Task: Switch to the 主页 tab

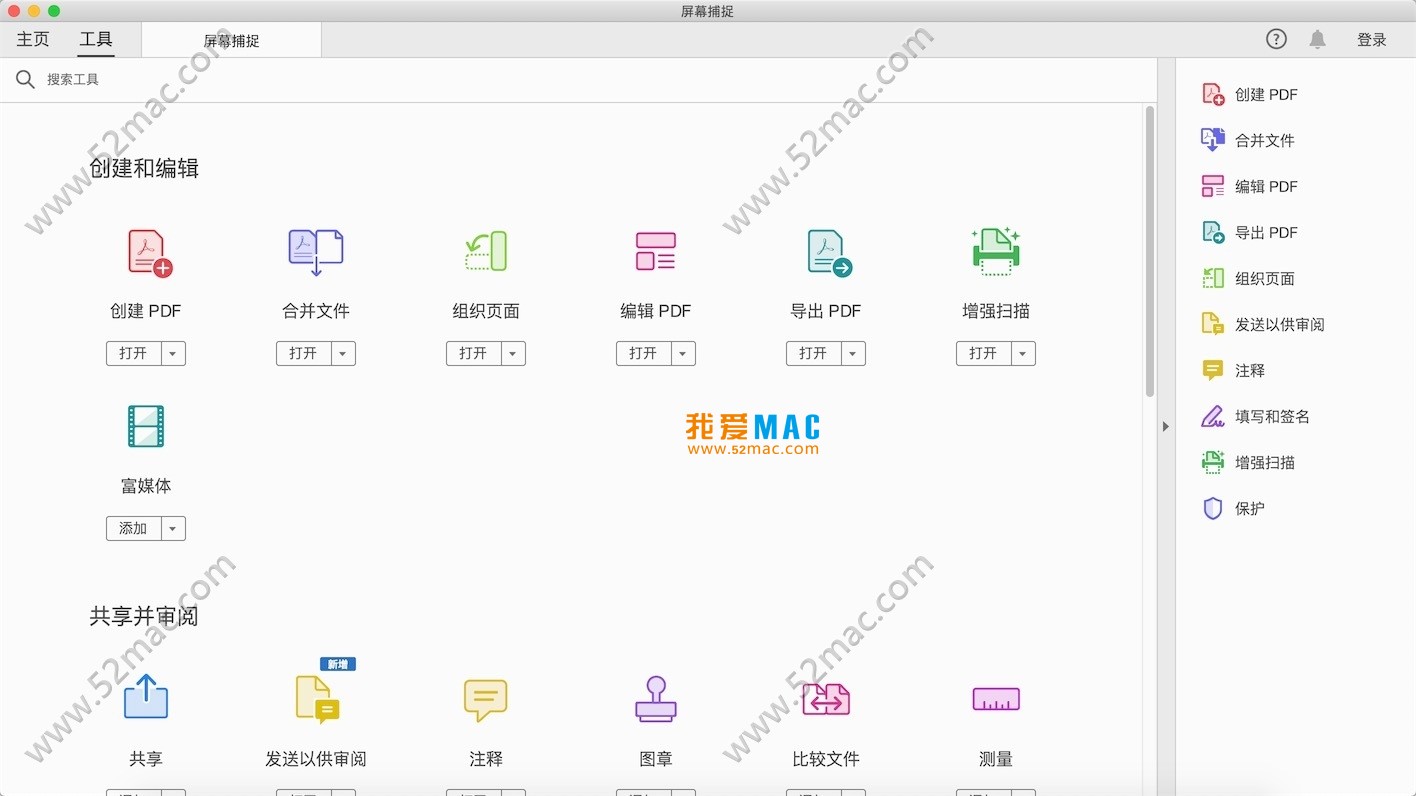Action: tap(33, 39)
